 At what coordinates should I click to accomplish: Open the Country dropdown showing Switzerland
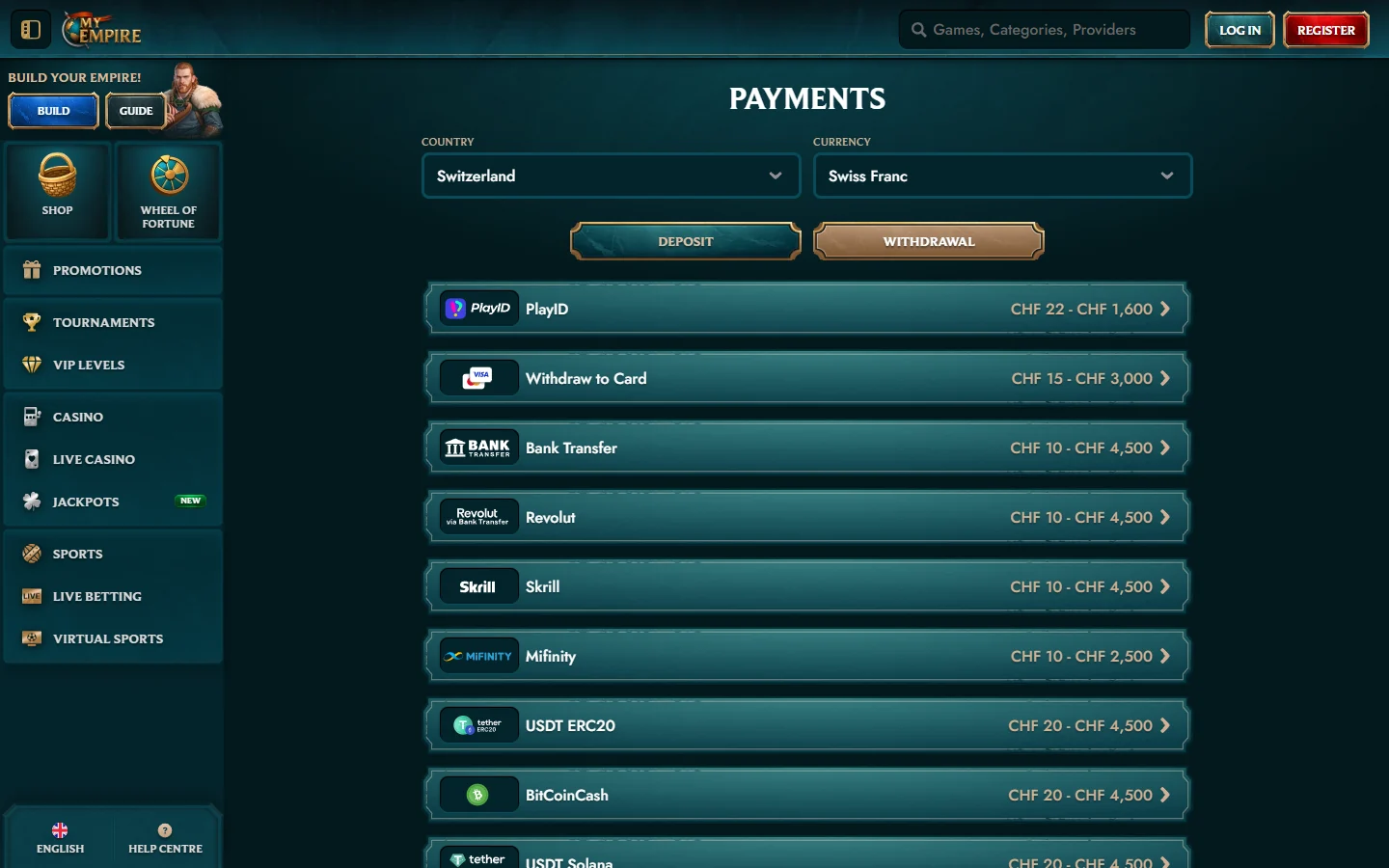(x=612, y=176)
